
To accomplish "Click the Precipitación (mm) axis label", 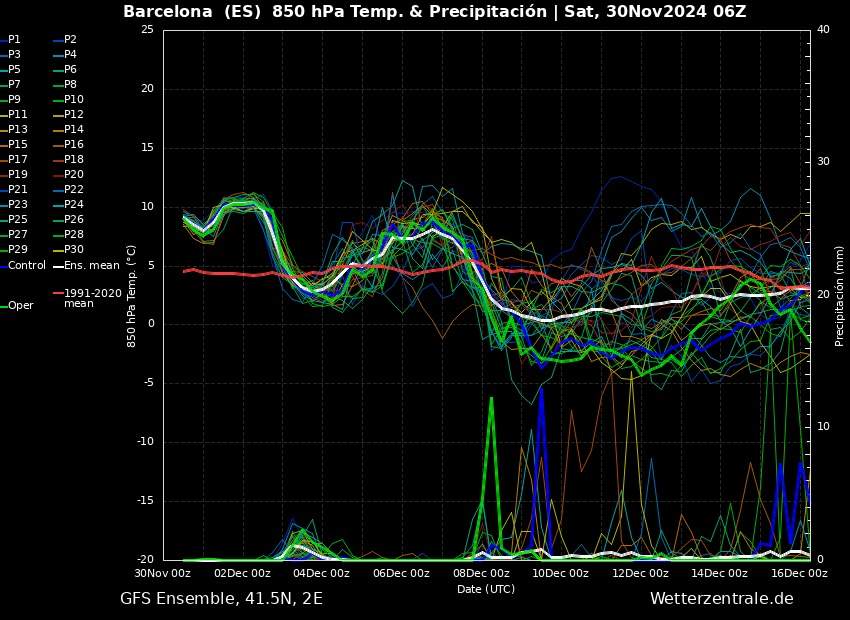I will coord(839,296).
